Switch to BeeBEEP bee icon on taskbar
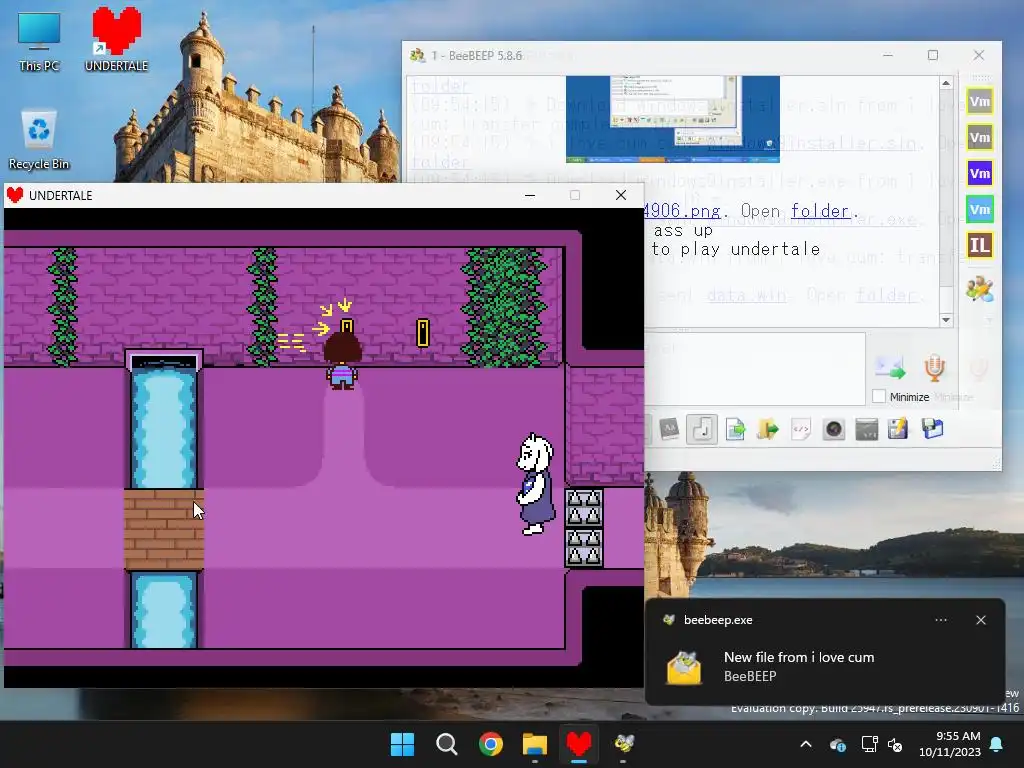Screen dimensions: 1024x768 pyautogui.click(x=624, y=744)
